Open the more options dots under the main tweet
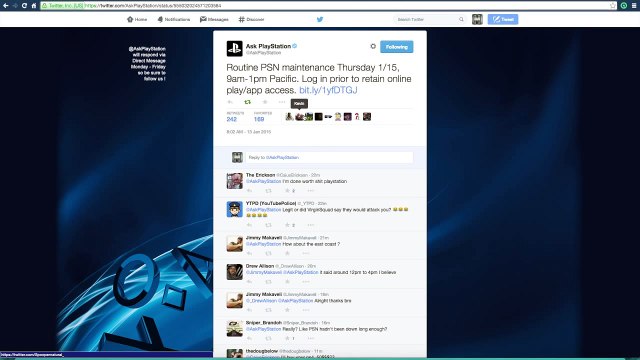This screenshot has width=640, height=360. pos(282,102)
